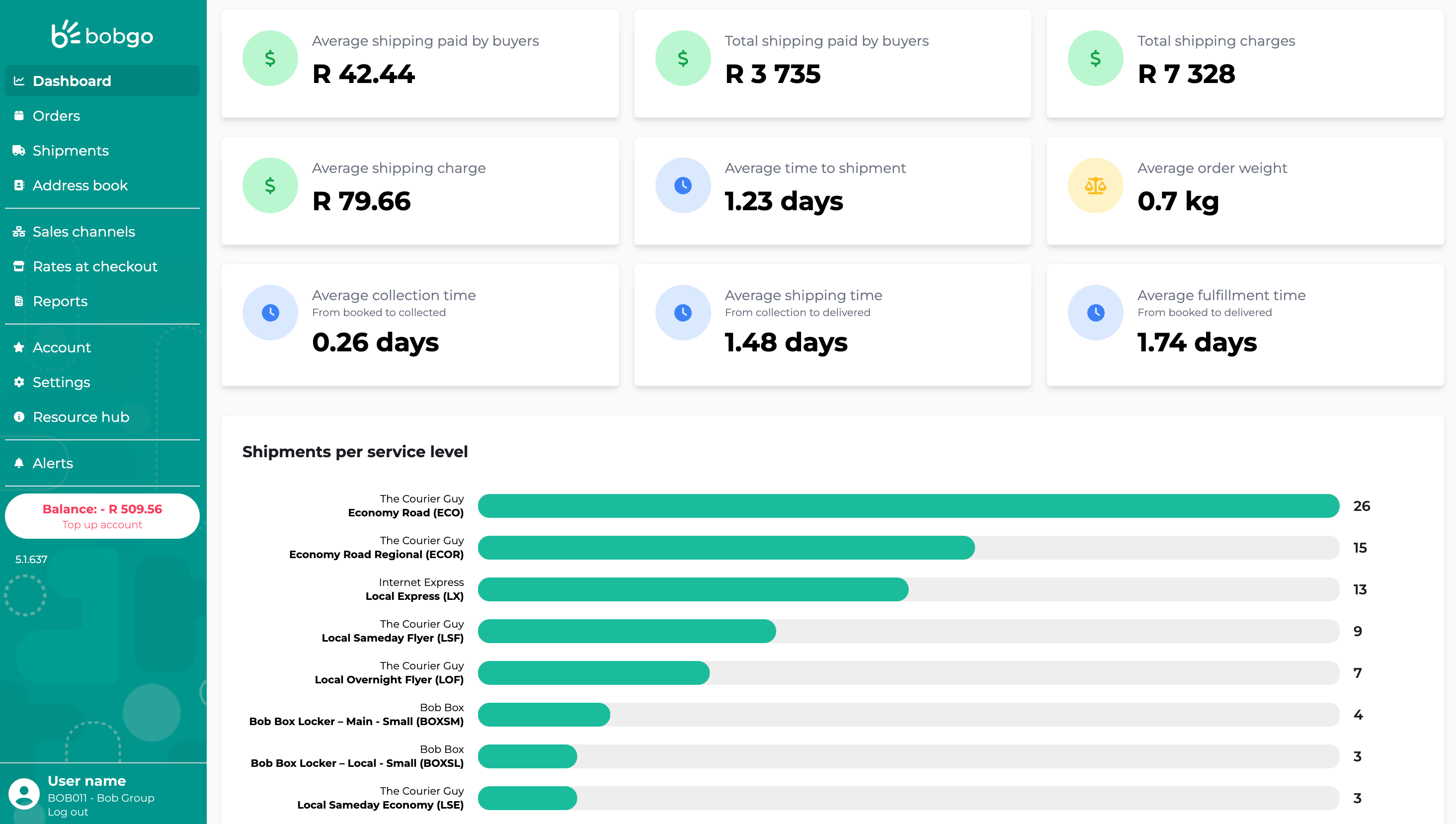1456x824 pixels.
Task: Click dollar icon for average shipping charge
Action: (270, 186)
